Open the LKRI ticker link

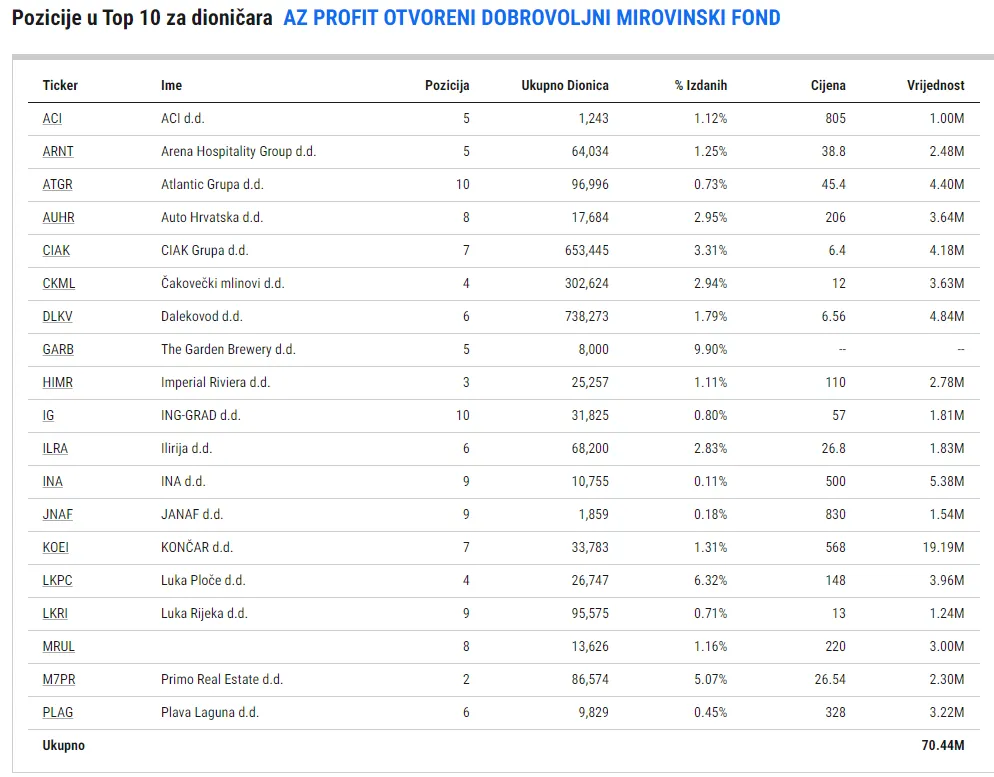pos(55,613)
